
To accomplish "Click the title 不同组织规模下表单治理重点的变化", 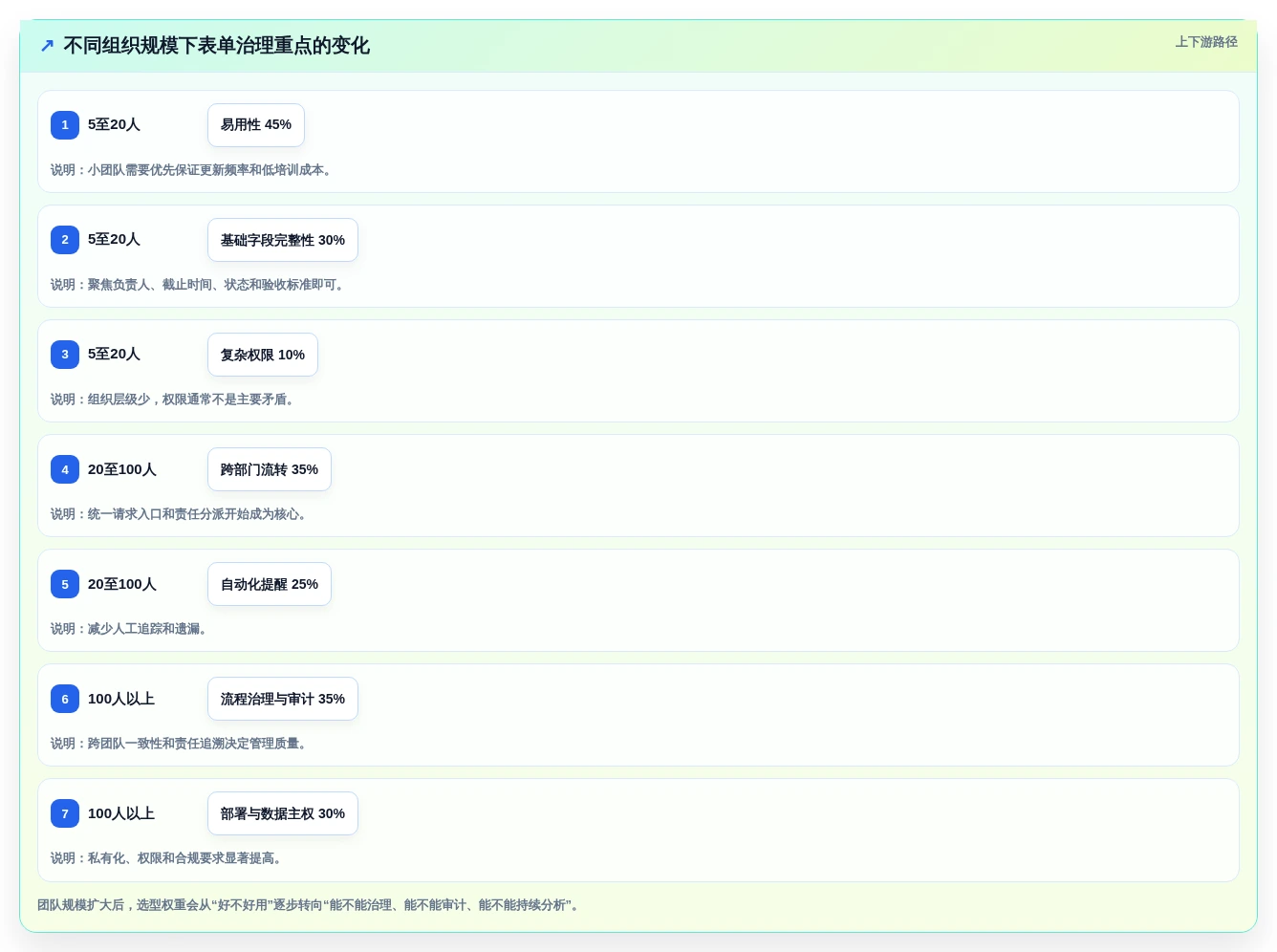I will click(216, 46).
